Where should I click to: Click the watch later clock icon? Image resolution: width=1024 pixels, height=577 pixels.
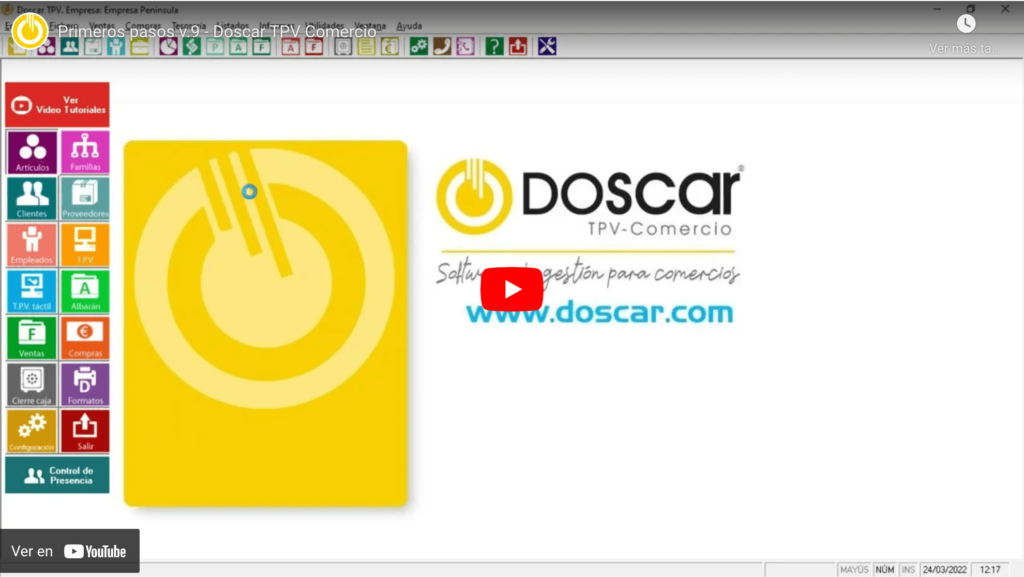966,24
